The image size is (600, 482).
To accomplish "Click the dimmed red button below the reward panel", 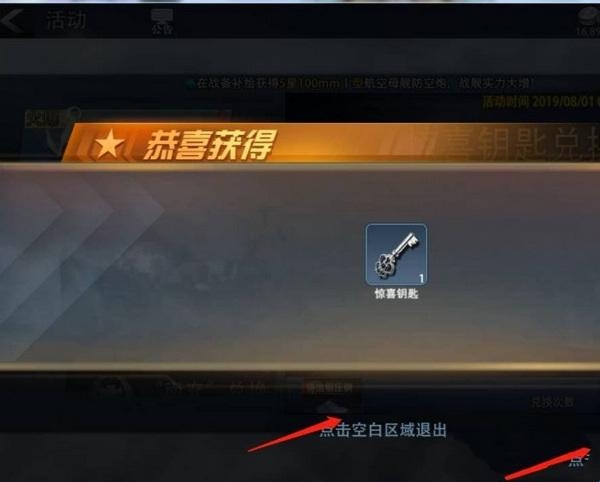I will 328,388.
